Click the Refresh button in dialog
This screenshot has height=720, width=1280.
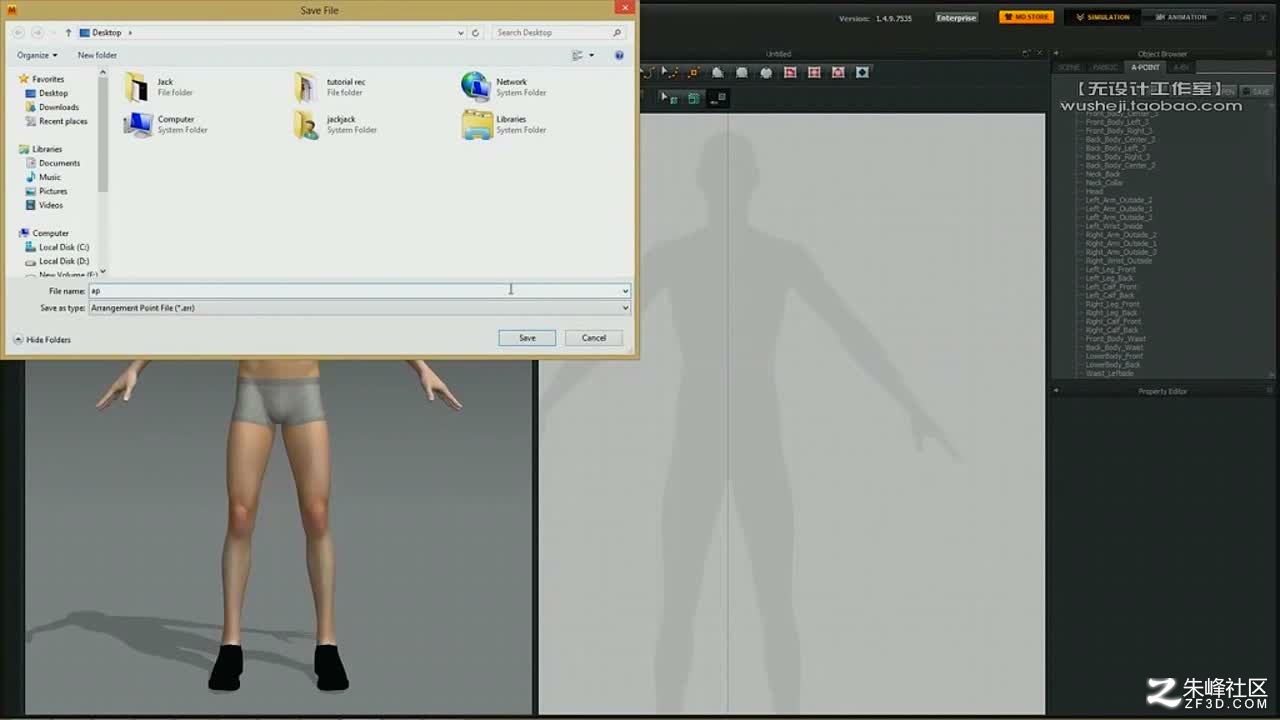(475, 33)
